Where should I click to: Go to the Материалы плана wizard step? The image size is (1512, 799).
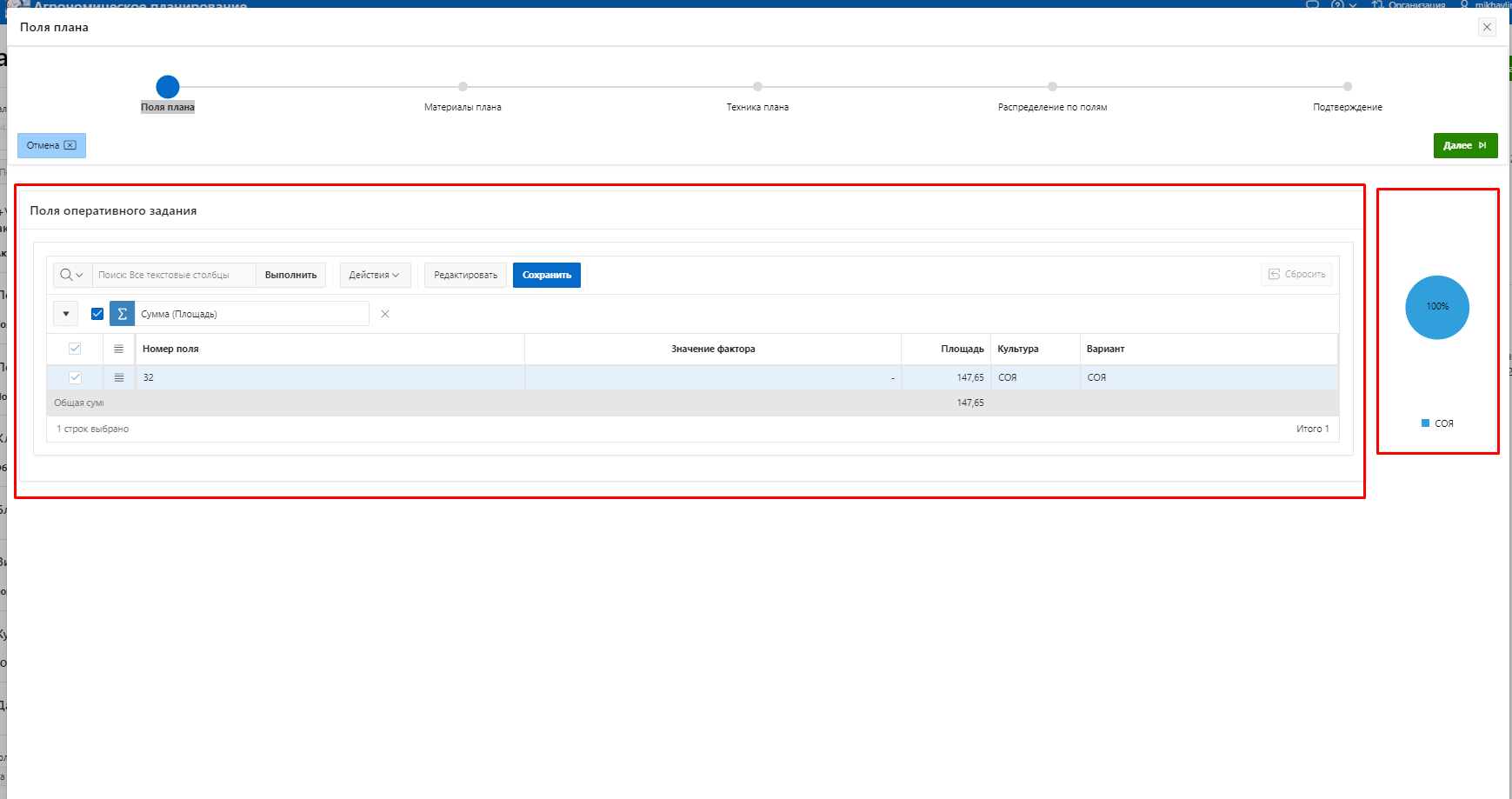[x=463, y=87]
